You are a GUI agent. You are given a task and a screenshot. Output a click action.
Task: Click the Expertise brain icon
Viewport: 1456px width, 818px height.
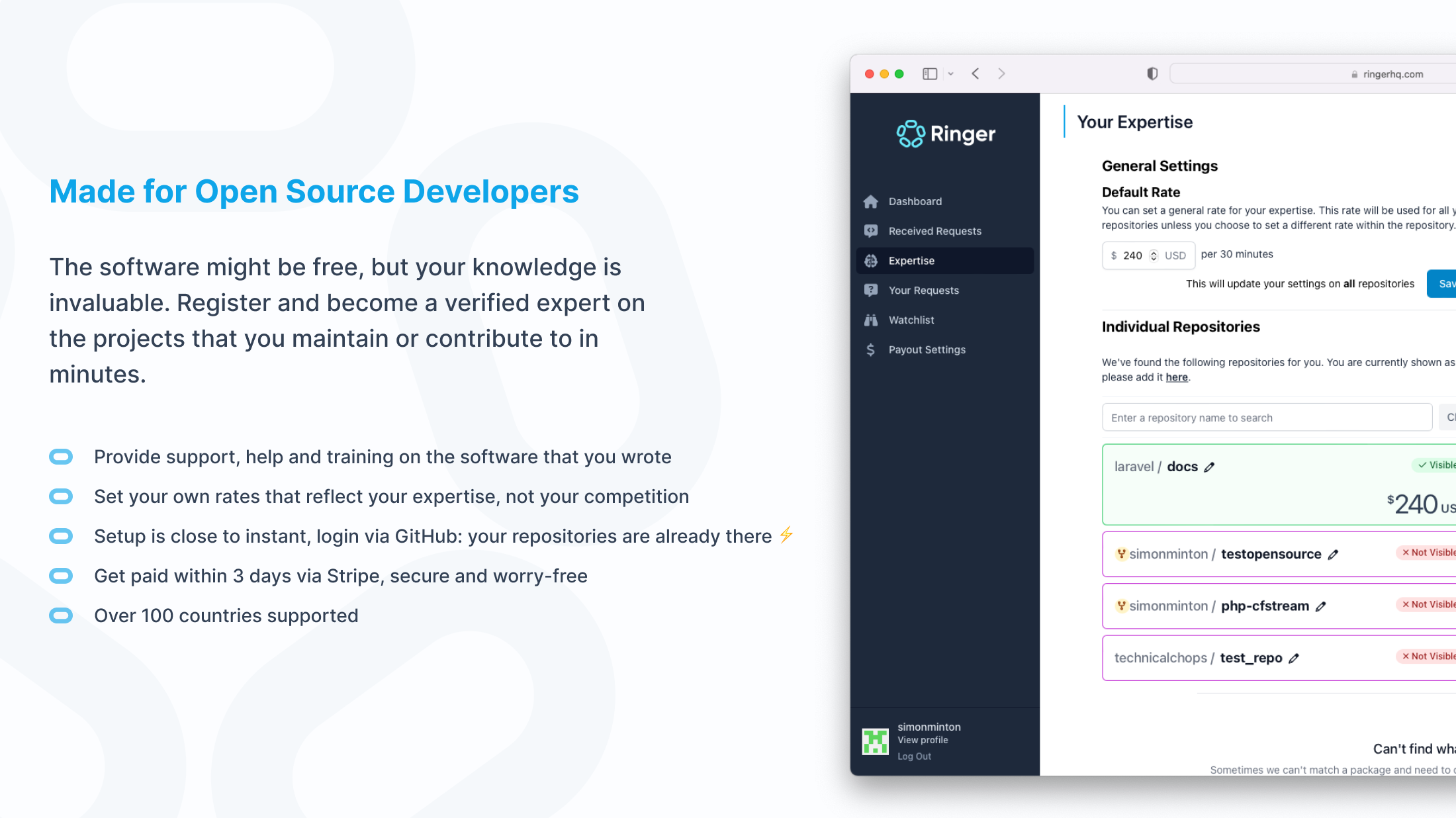[x=871, y=261]
